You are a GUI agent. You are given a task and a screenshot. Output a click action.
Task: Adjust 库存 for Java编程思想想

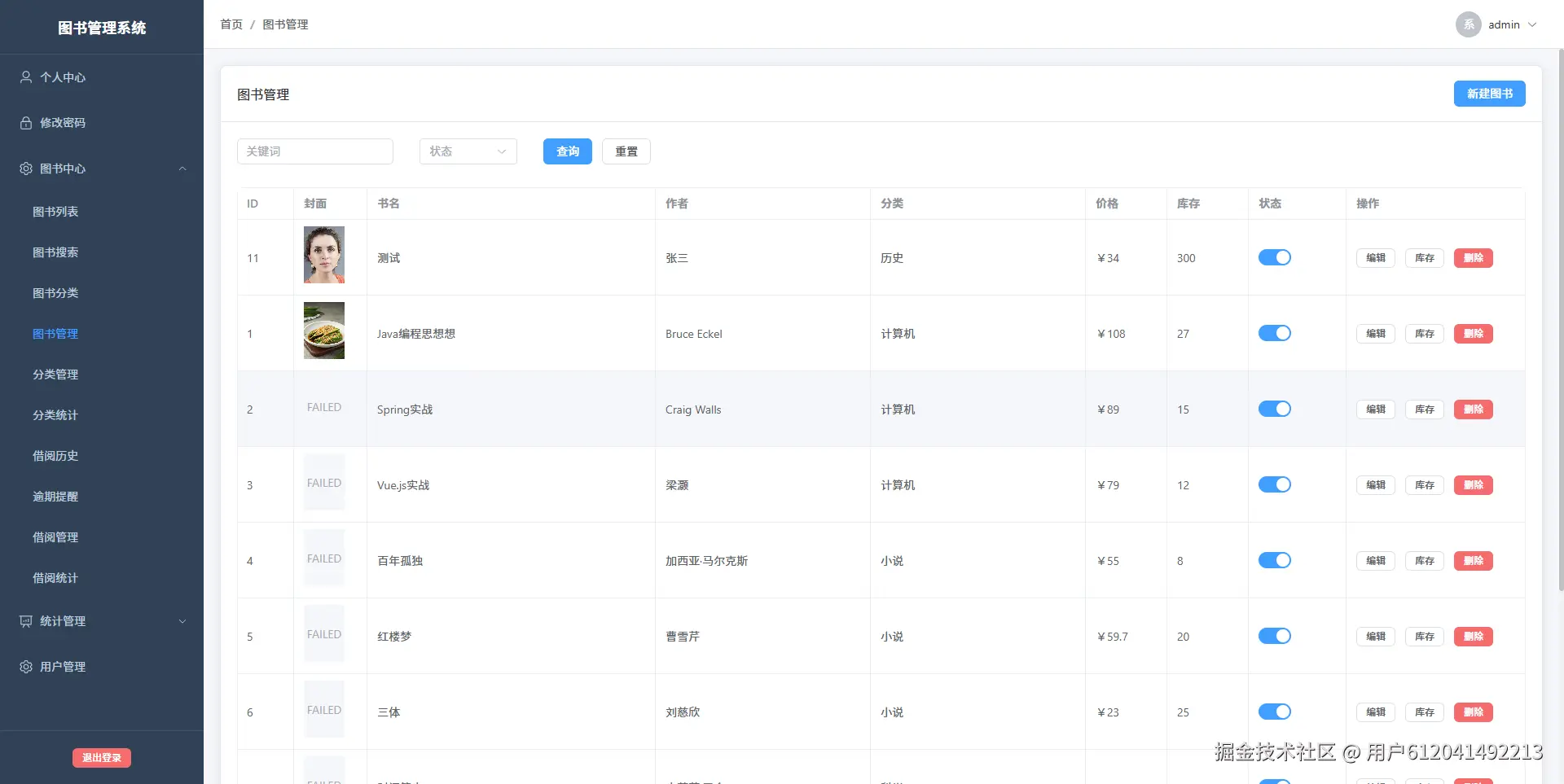[x=1425, y=334]
